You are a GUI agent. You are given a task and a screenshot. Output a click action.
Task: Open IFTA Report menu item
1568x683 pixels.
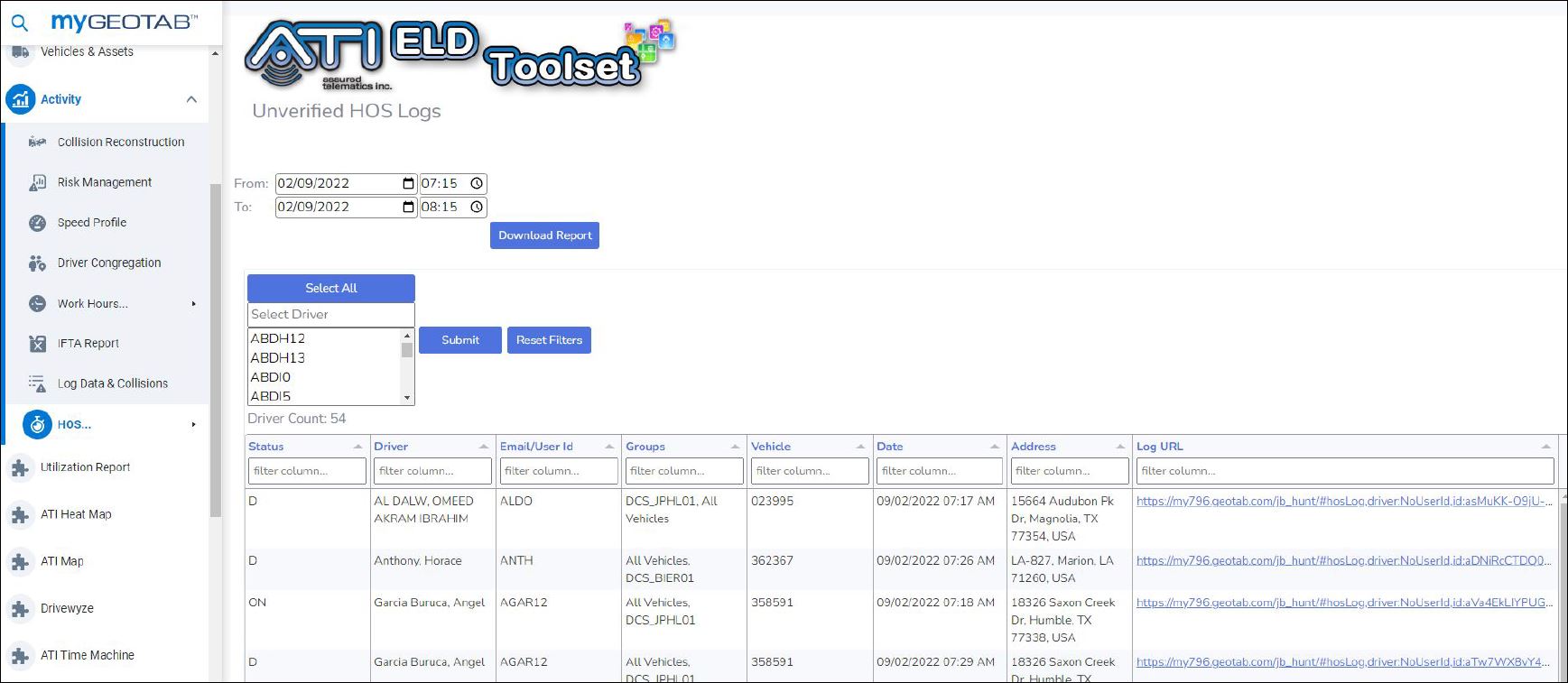coord(88,344)
